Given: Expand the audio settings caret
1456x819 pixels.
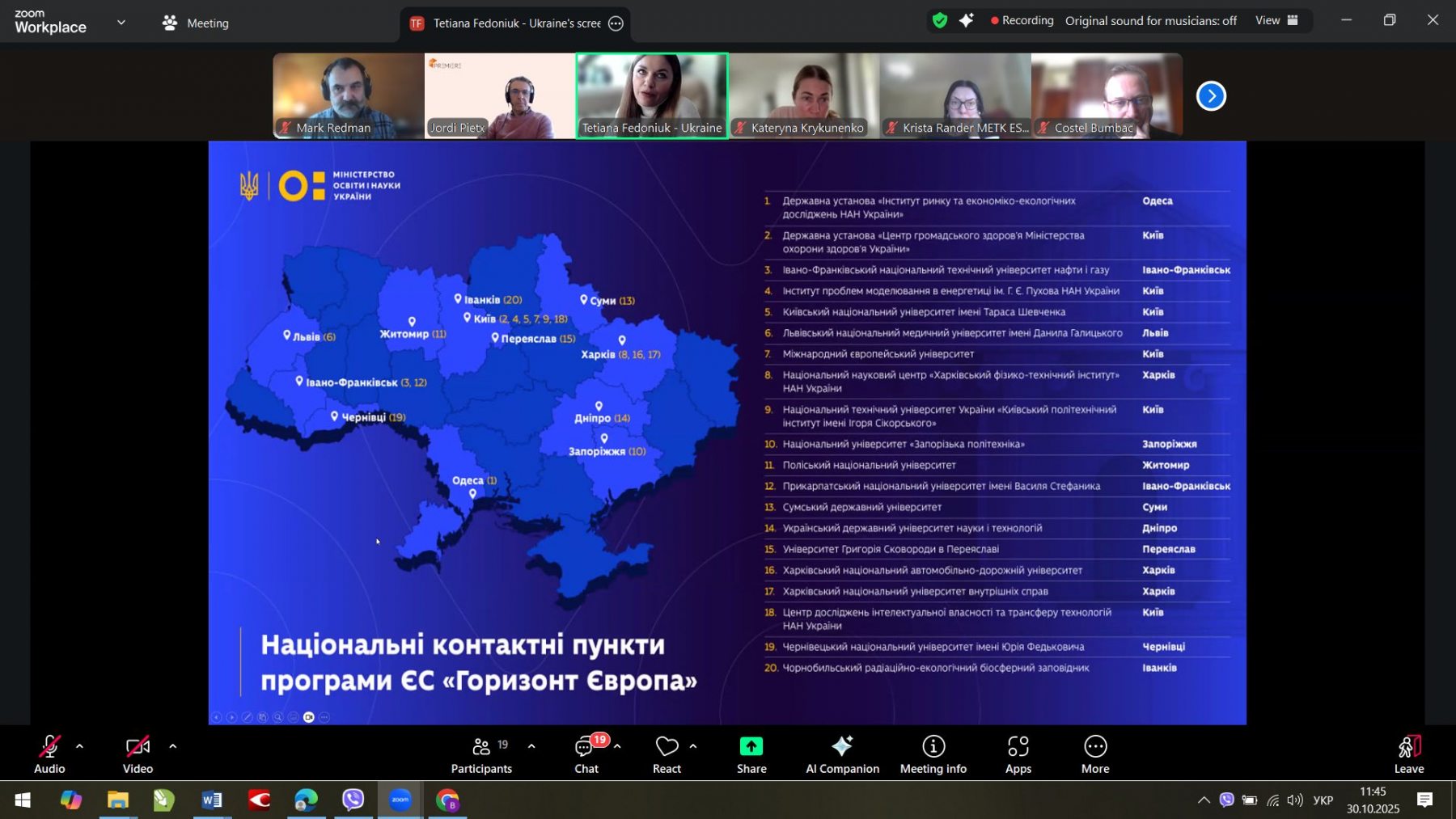Looking at the screenshot, I should pos(79,746).
